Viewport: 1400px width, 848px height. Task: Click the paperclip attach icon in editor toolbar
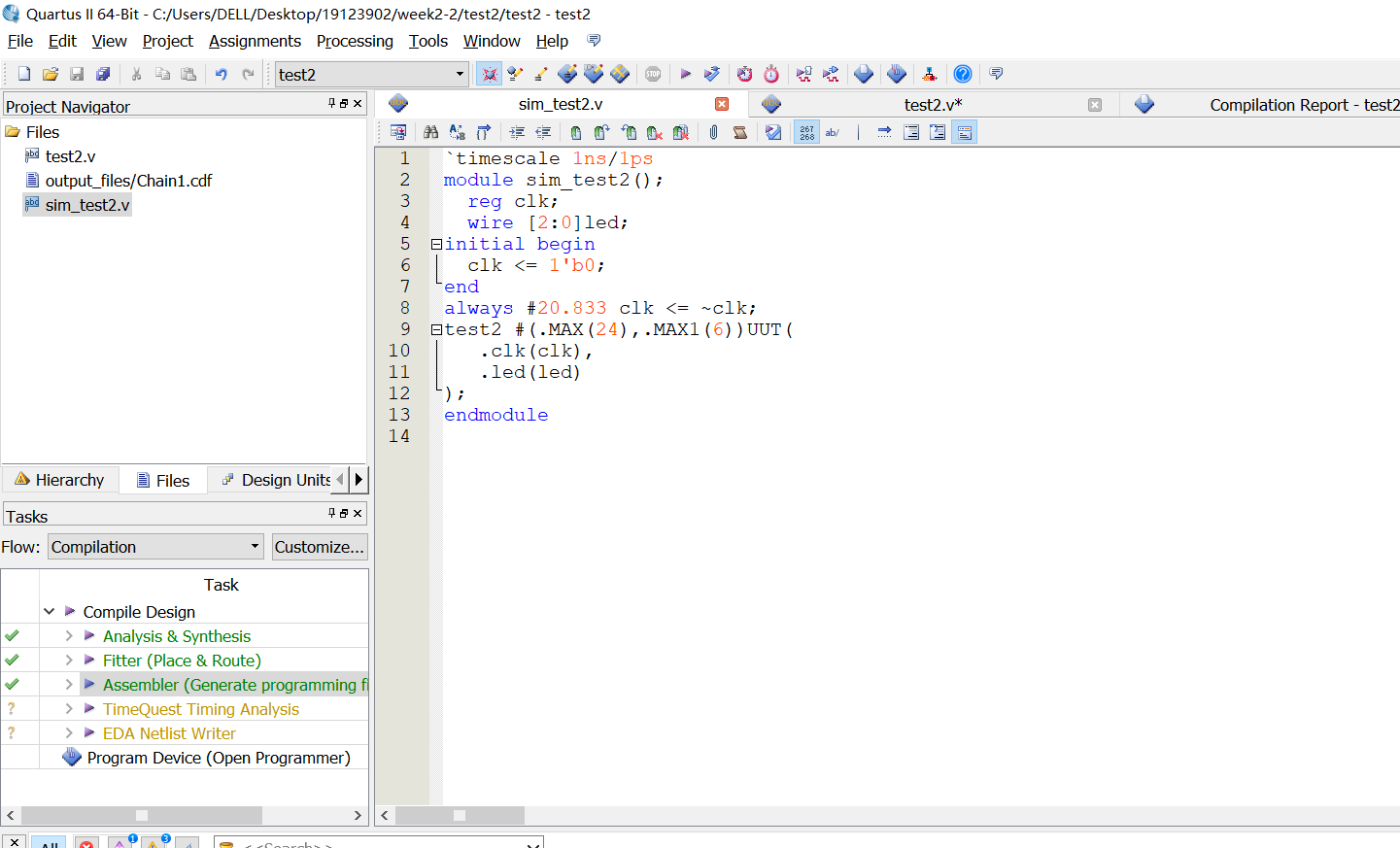tap(714, 132)
